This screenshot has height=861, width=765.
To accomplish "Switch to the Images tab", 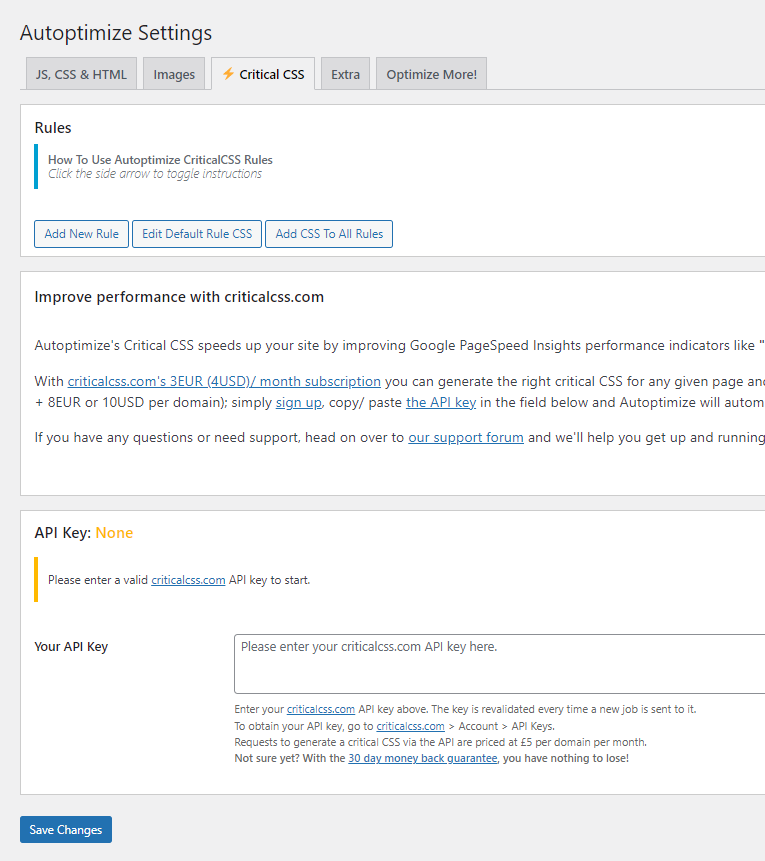I will (x=174, y=74).
